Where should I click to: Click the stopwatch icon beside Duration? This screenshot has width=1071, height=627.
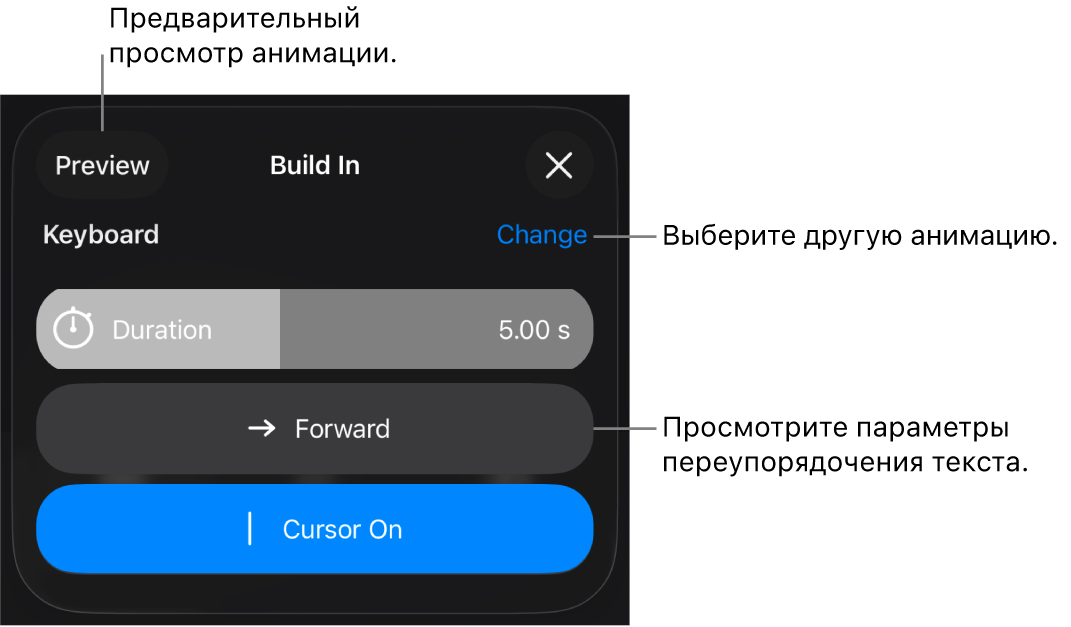73,329
